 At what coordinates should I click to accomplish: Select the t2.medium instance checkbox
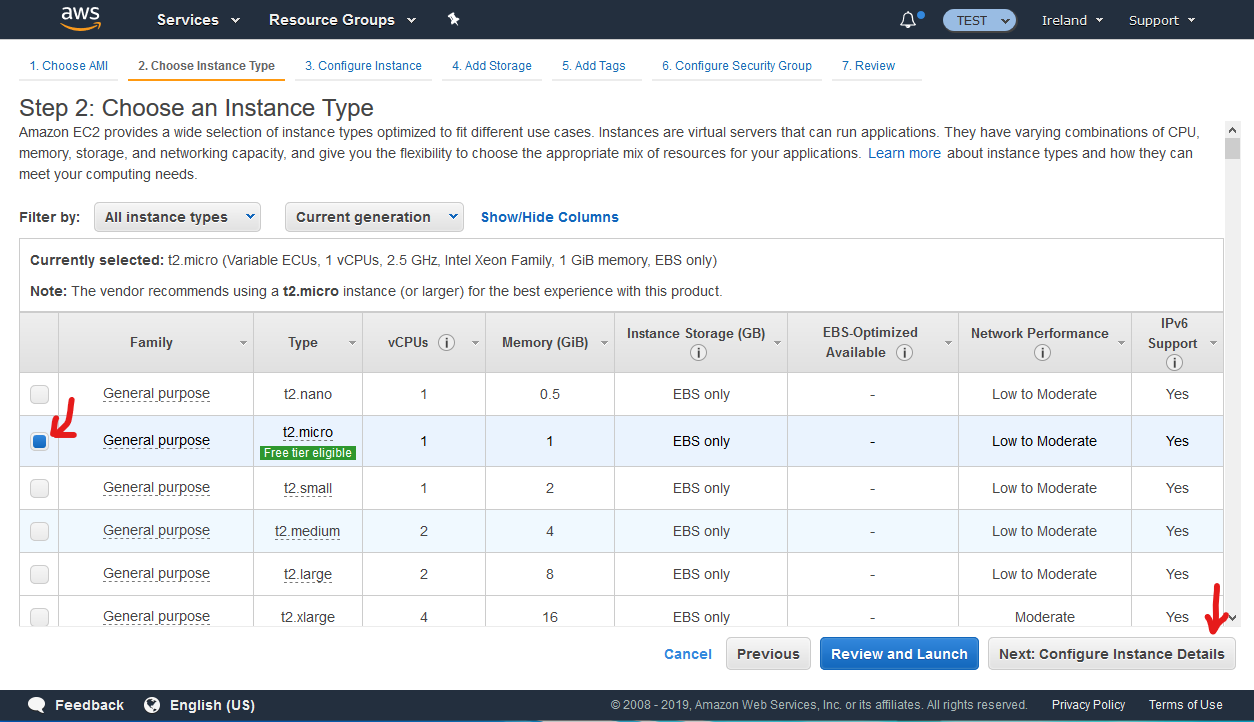pos(39,531)
